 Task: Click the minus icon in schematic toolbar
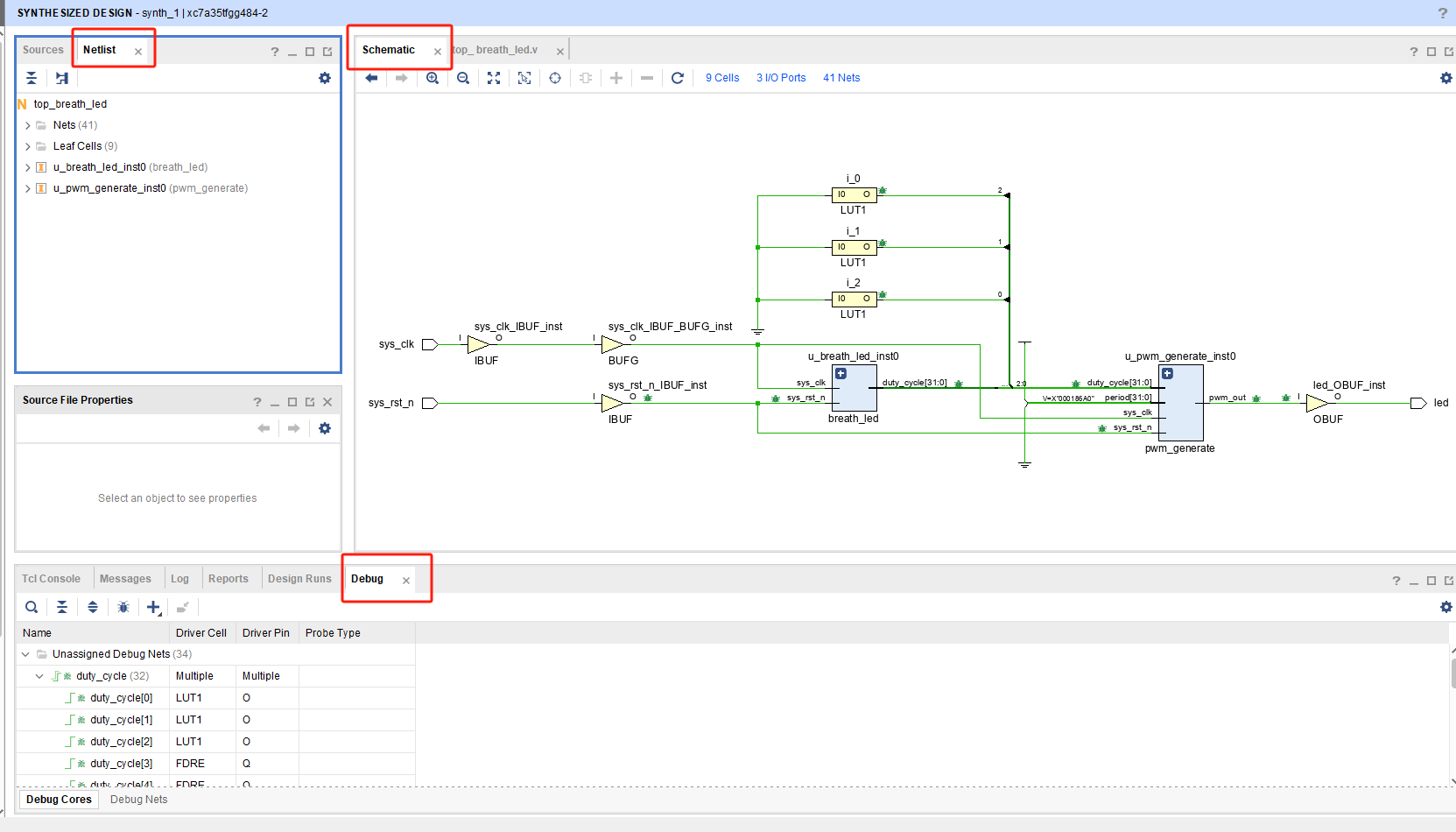point(647,78)
